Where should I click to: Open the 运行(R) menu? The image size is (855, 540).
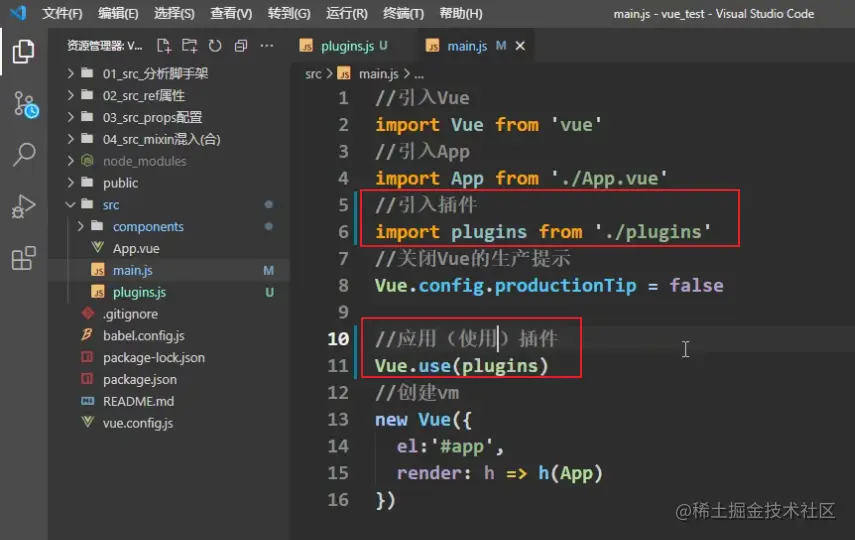[346, 13]
